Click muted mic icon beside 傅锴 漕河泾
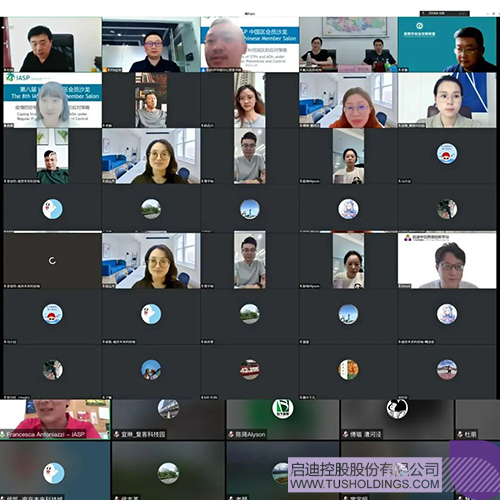 [346, 434]
